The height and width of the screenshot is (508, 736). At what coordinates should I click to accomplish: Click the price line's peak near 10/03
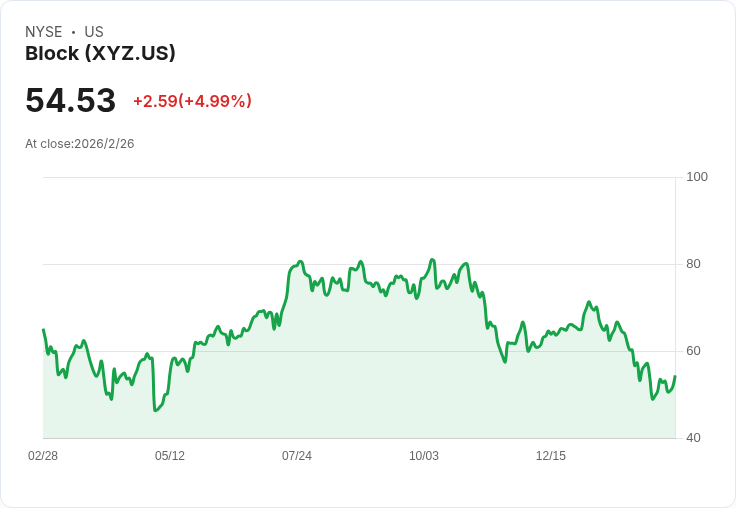tap(432, 260)
